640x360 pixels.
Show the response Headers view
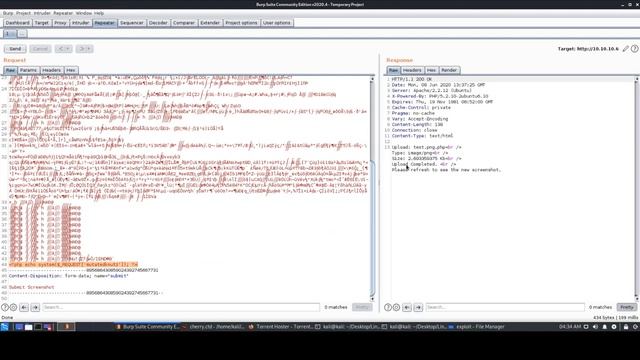pyautogui.click(x=412, y=70)
